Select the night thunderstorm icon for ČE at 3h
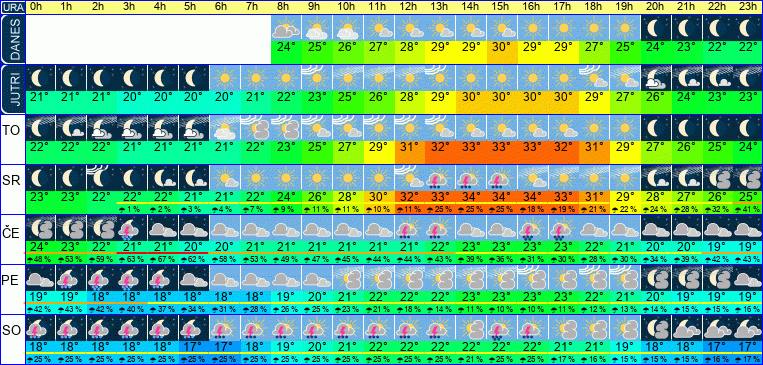The width and height of the screenshot is (763, 365). point(131,228)
